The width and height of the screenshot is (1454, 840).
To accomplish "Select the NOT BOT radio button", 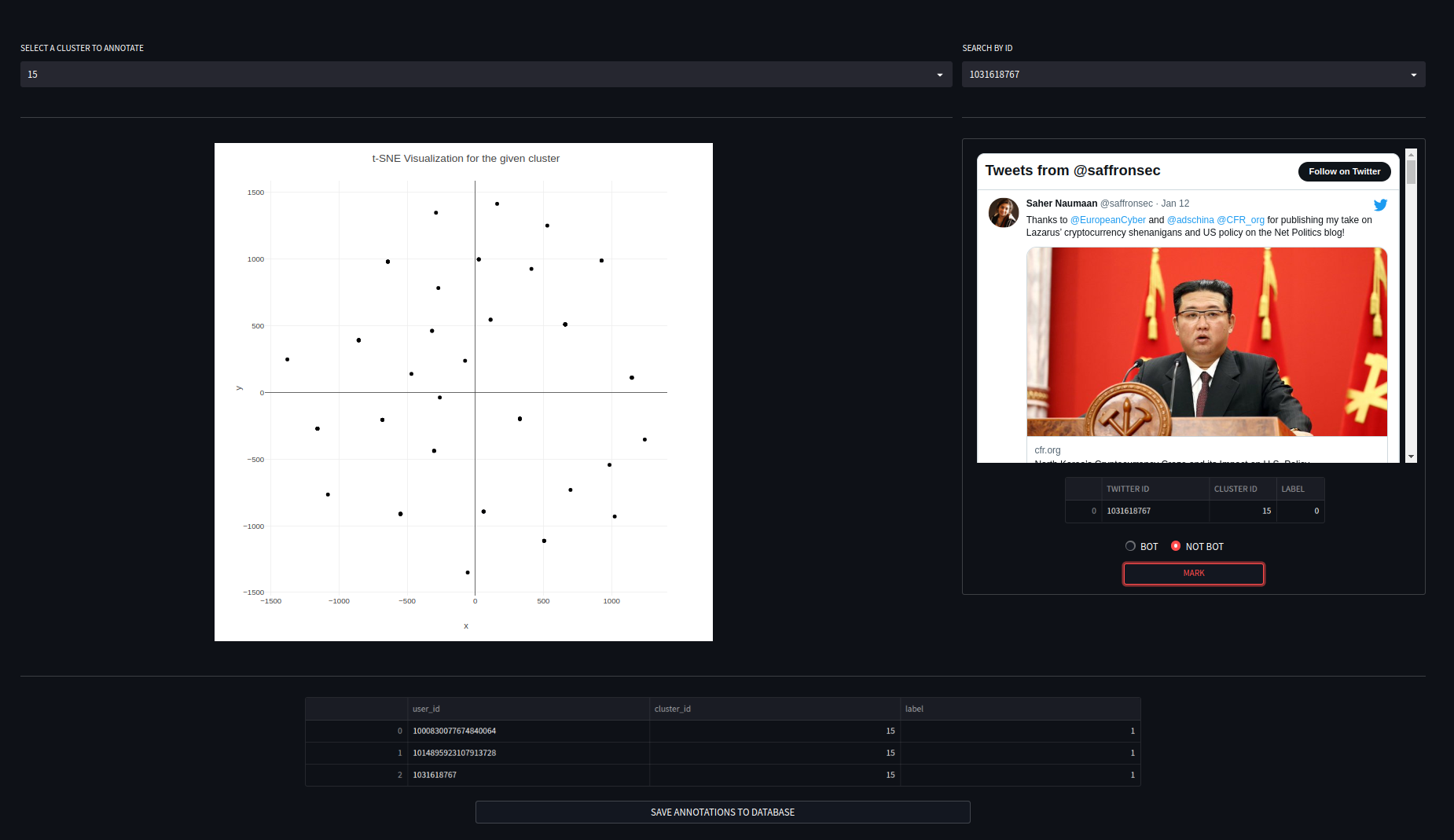I will [x=1176, y=546].
